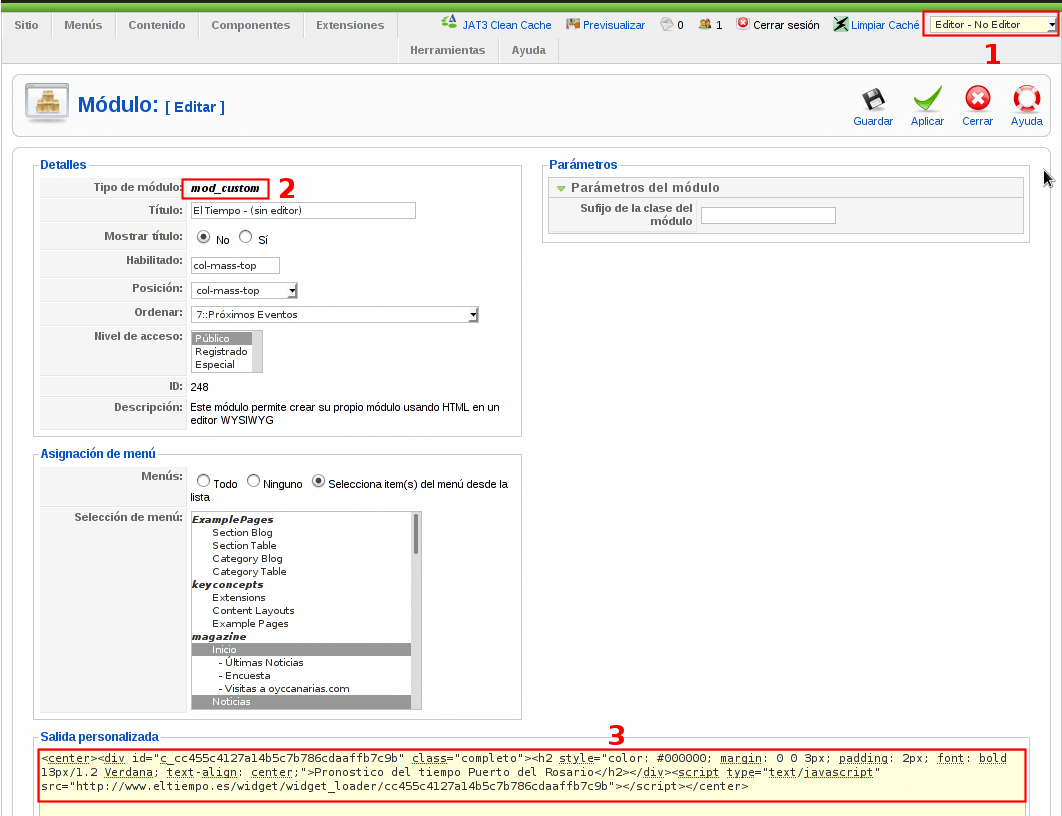Click the Previsualizar icon
1062x816 pixels.
click(x=573, y=24)
